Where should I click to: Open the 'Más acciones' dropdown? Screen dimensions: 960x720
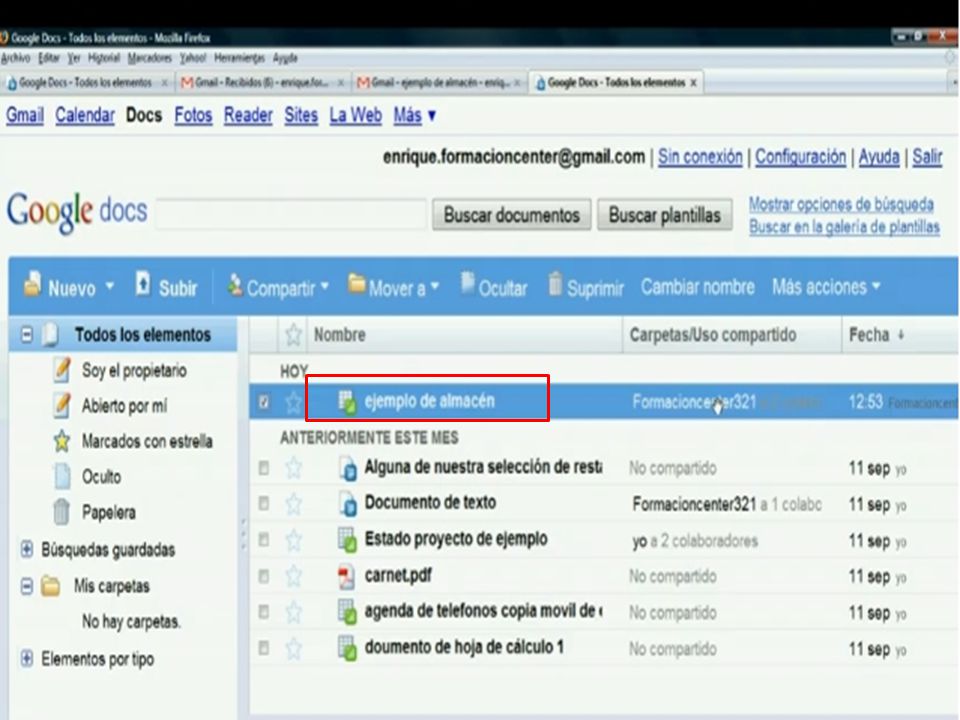pos(876,286)
